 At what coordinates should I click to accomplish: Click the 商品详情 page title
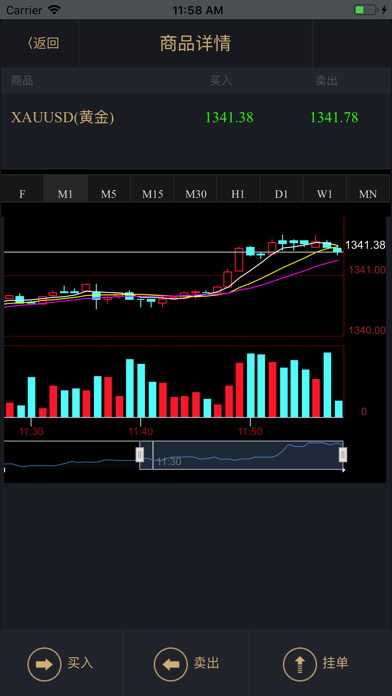pos(195,44)
